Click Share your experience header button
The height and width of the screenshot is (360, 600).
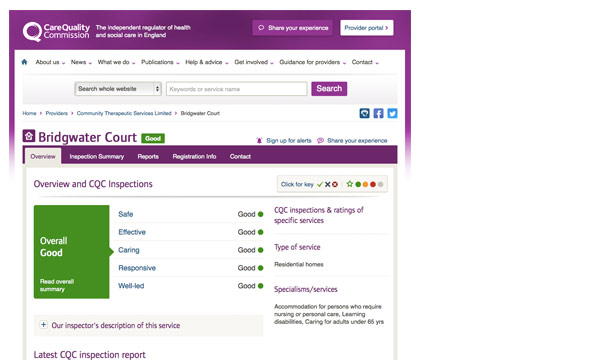(292, 28)
